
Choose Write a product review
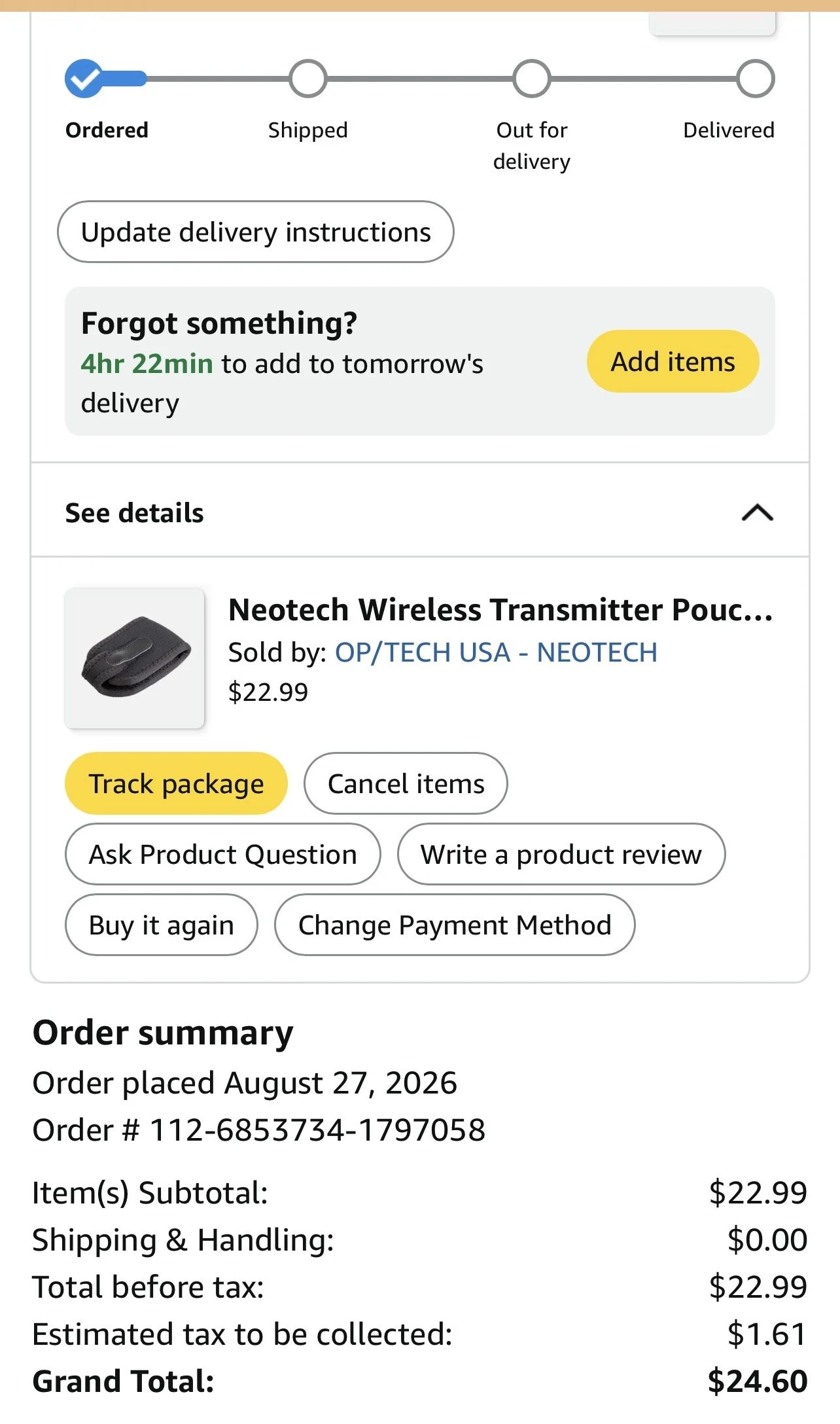click(561, 854)
